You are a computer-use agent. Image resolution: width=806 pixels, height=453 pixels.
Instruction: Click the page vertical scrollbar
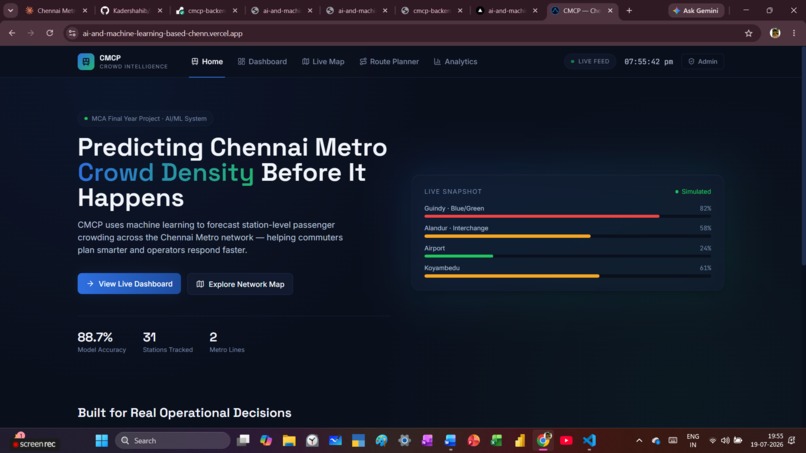click(803, 156)
